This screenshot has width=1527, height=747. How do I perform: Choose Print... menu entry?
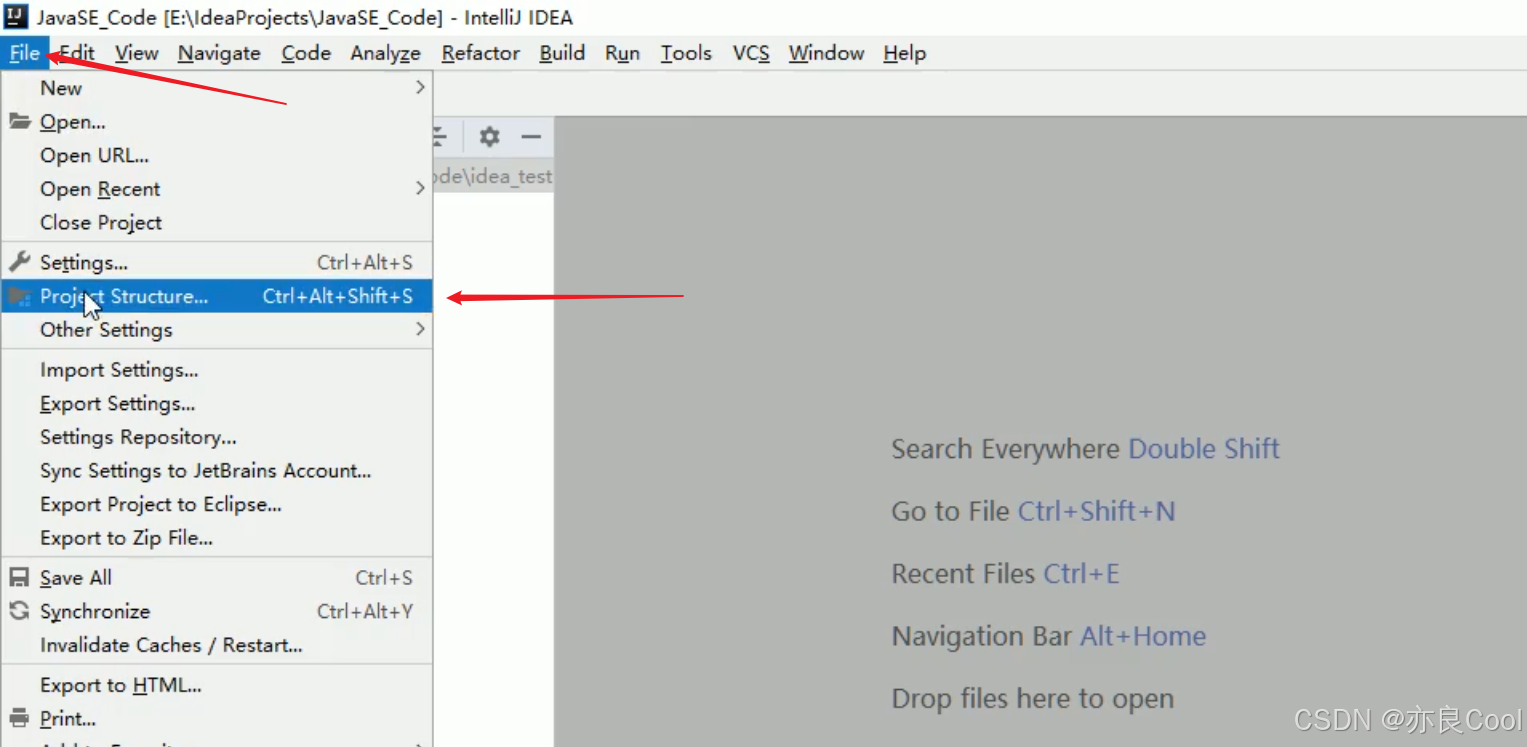(x=217, y=719)
